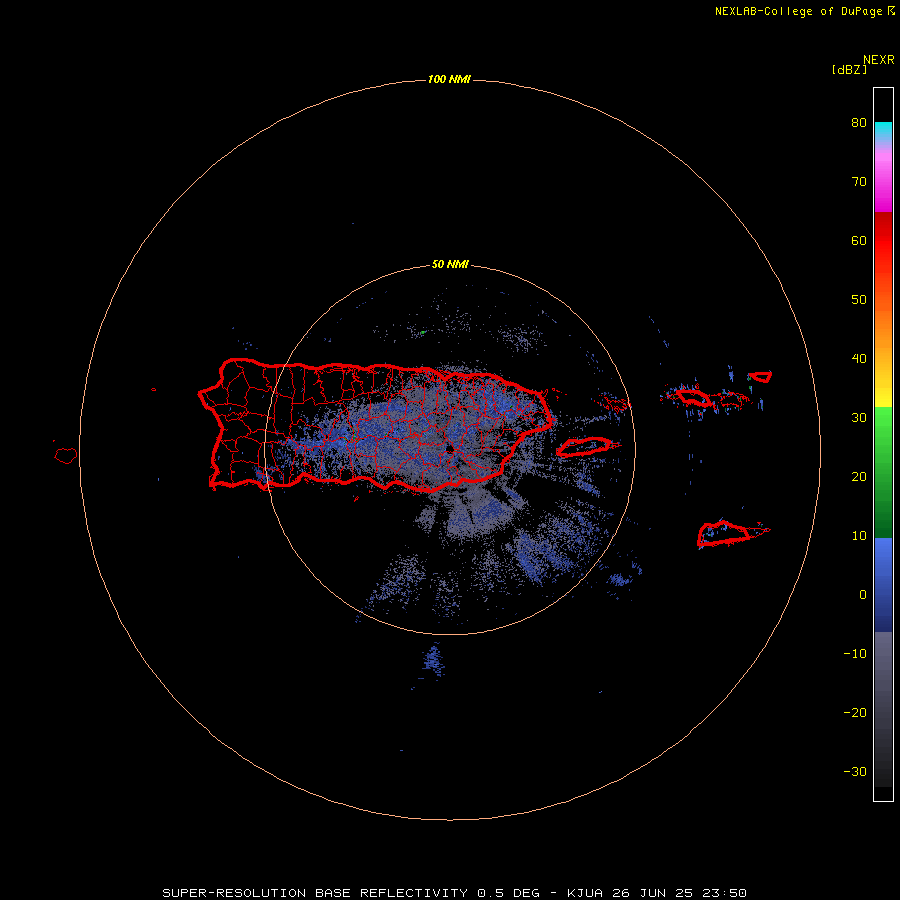Select the 0 tick label on the scale

coord(863,595)
